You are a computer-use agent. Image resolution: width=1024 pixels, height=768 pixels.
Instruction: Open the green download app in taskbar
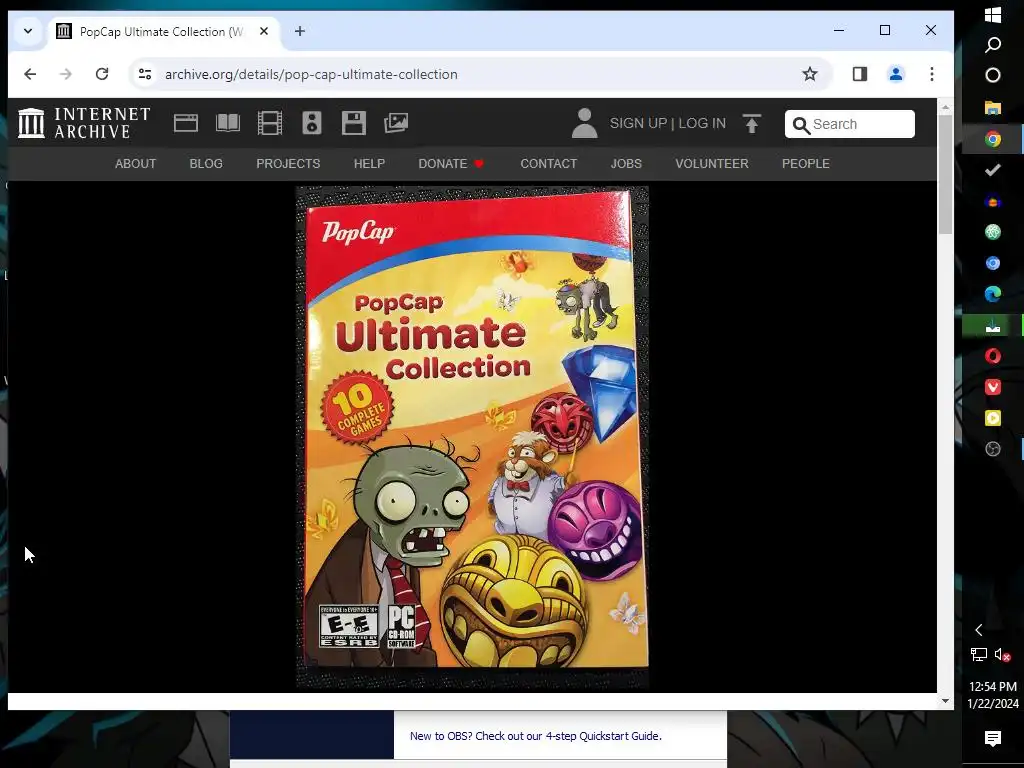click(993, 325)
